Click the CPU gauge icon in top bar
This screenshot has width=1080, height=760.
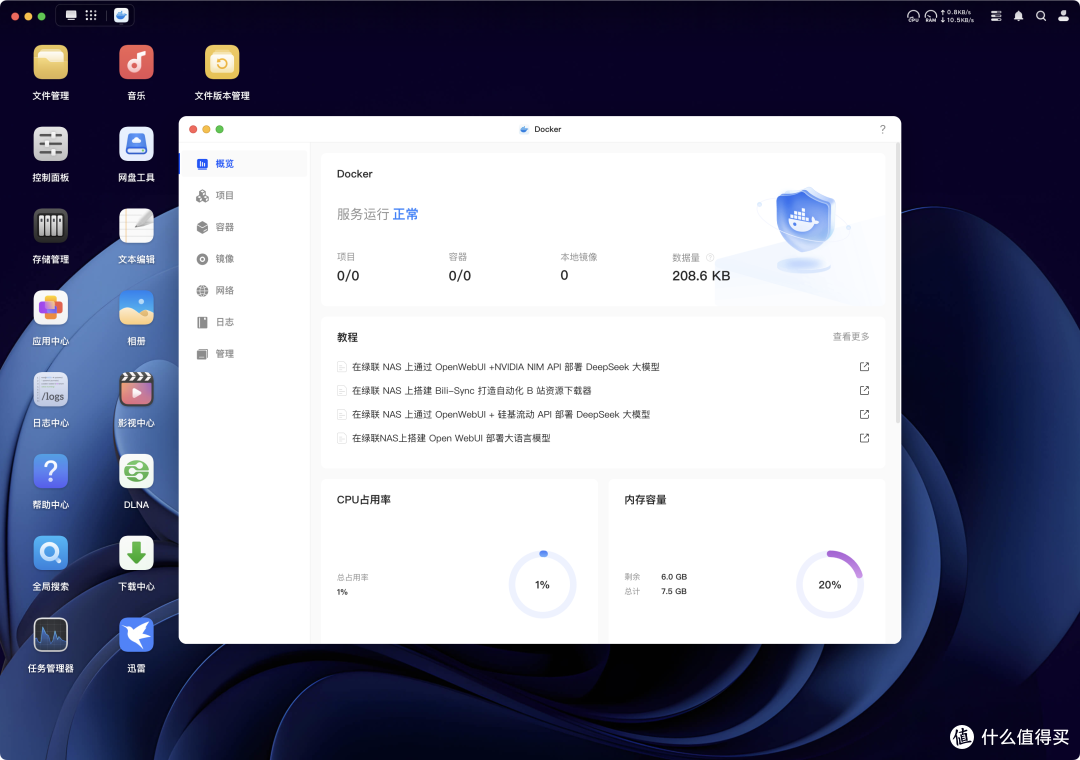913,16
